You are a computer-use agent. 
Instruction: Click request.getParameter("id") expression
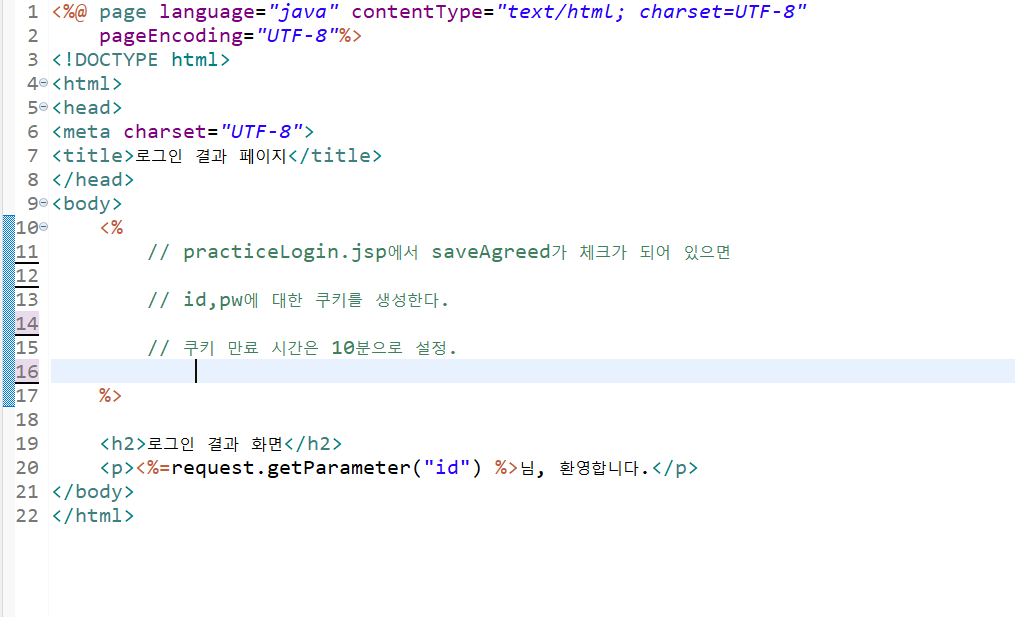326,467
